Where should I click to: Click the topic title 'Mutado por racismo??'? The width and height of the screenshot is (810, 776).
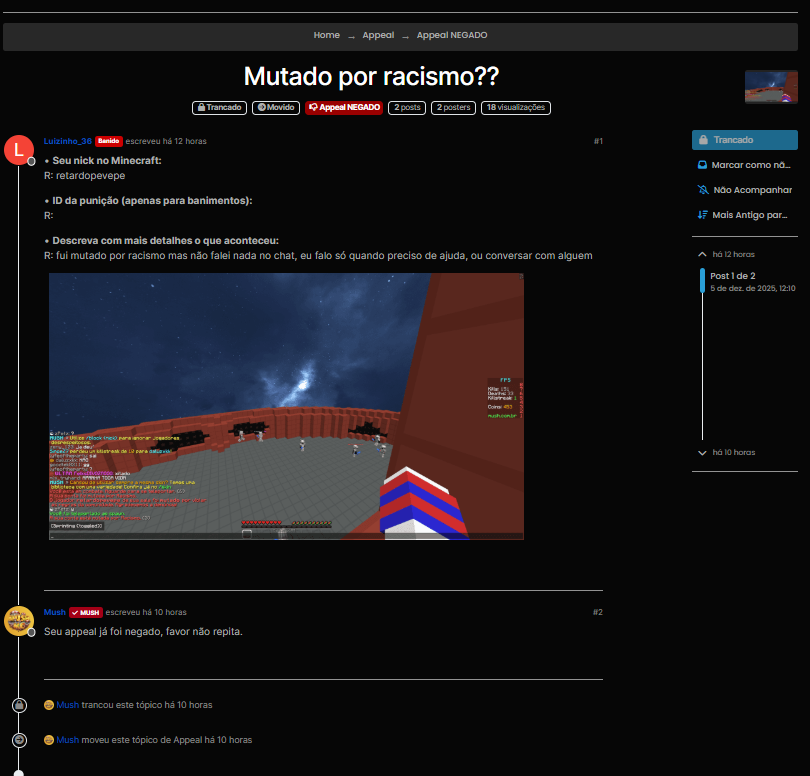tap(371, 76)
